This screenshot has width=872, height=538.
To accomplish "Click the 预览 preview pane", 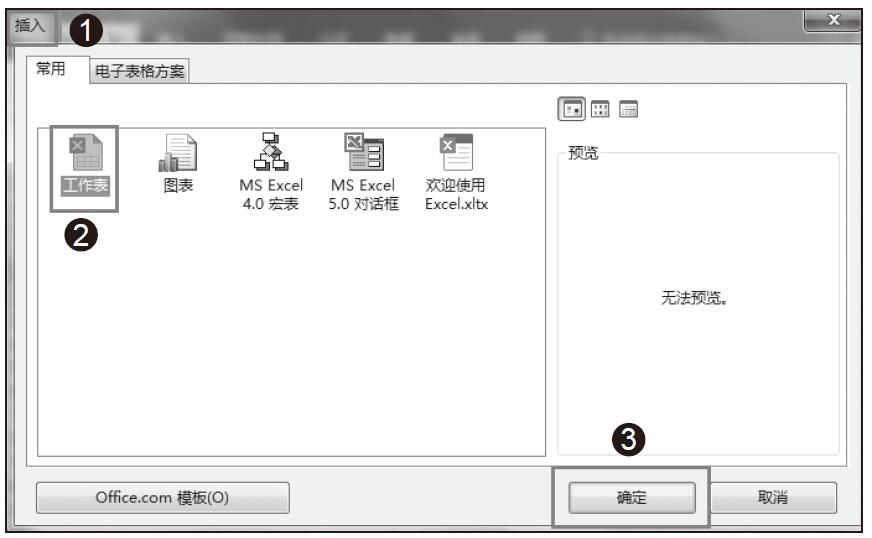I will 698,380.
